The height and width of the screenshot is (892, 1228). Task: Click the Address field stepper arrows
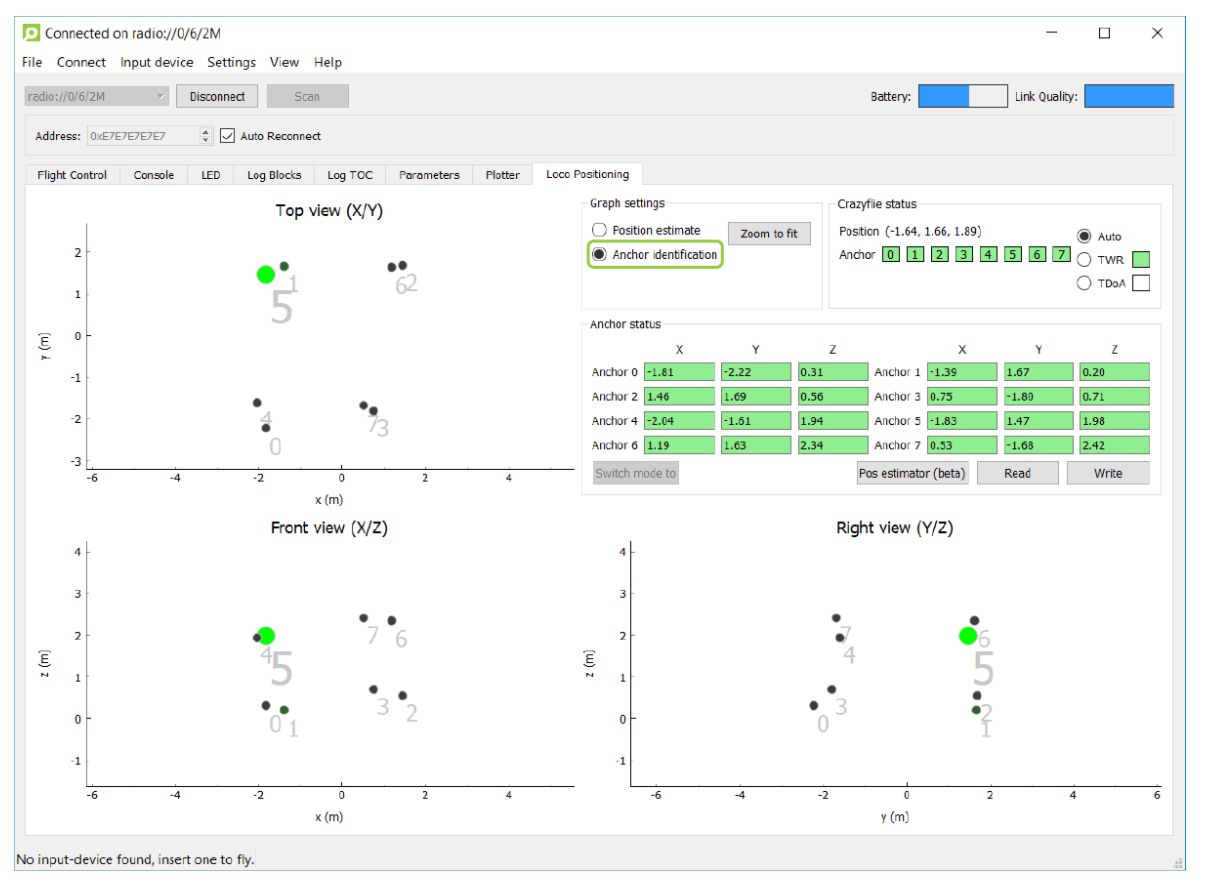[206, 136]
